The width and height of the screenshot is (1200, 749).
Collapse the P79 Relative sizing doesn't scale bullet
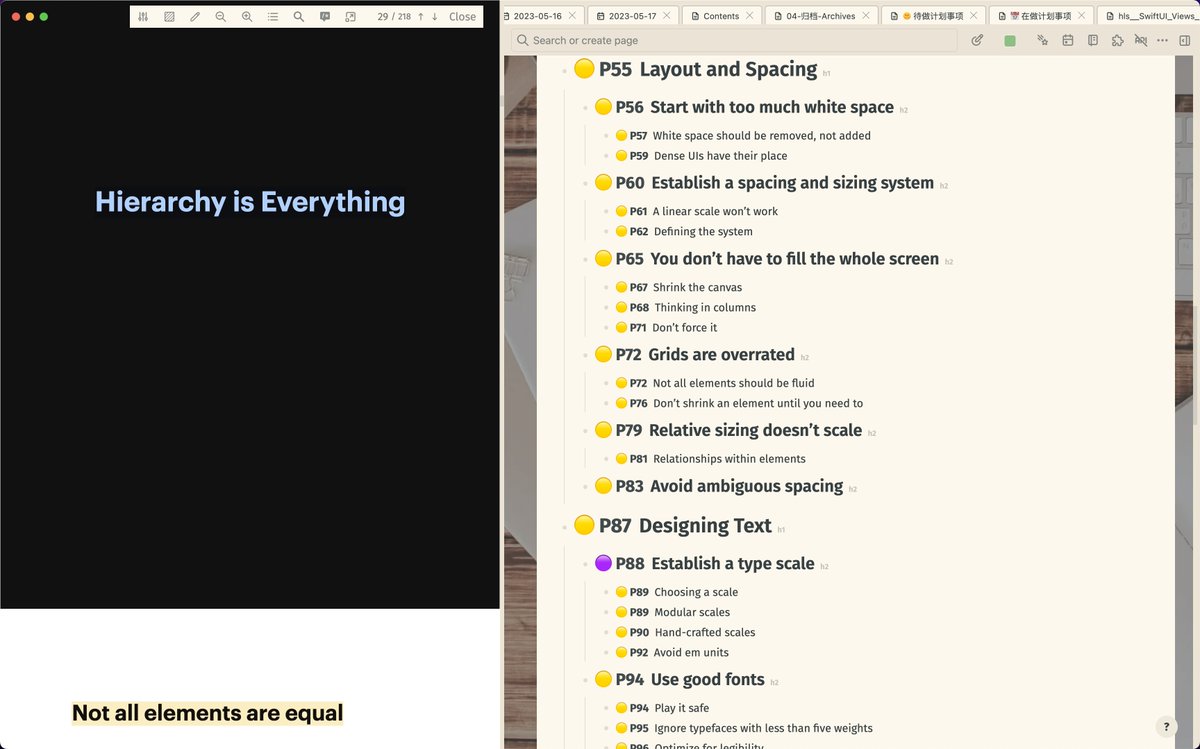585,431
